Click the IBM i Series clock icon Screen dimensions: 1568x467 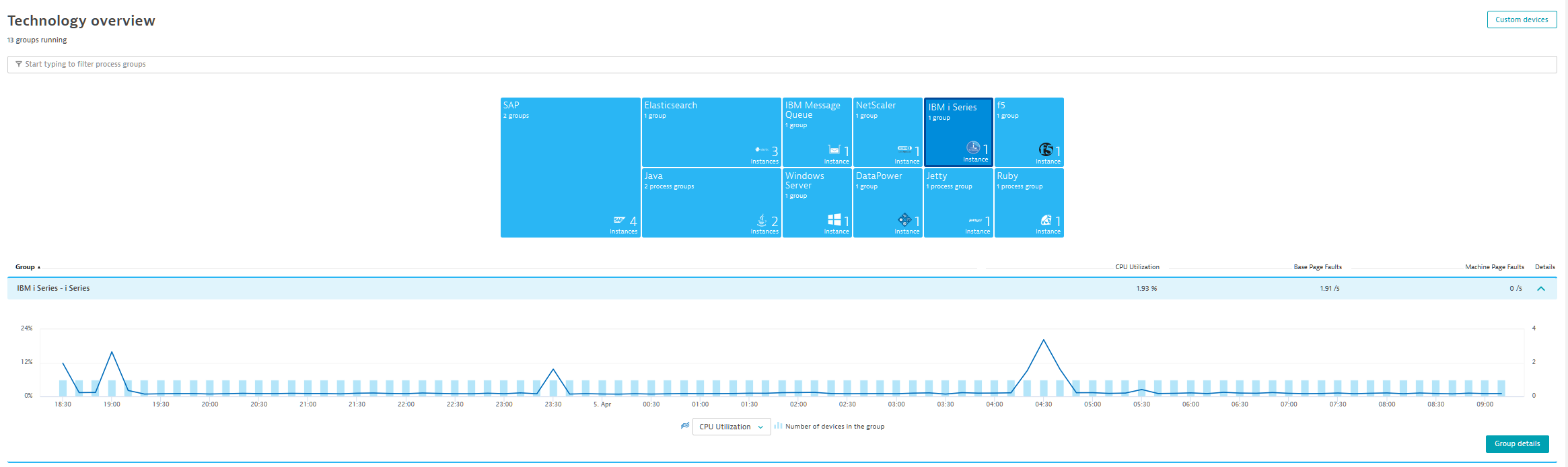pos(973,147)
